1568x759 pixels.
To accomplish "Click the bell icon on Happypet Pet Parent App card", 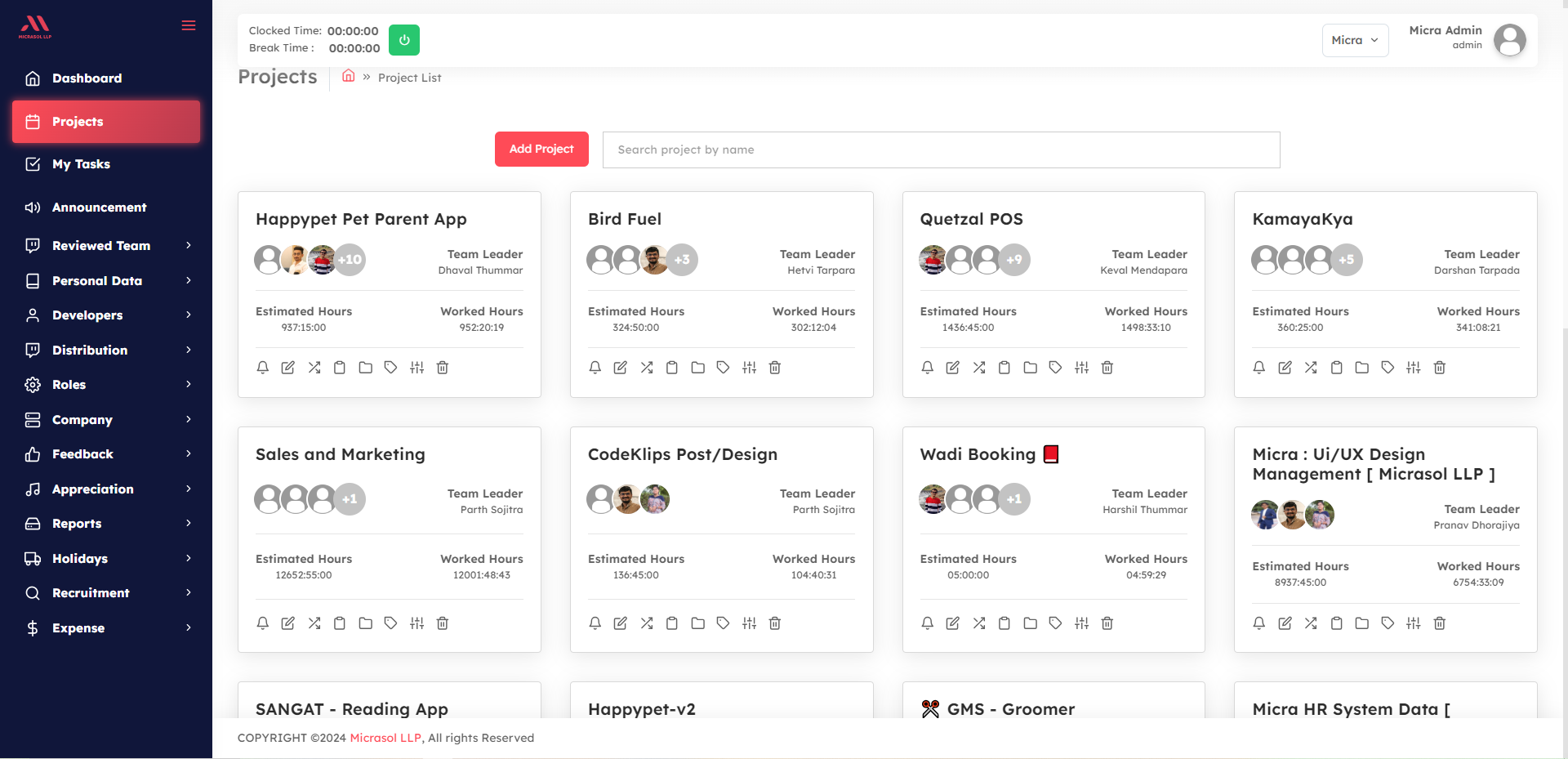I will pyautogui.click(x=263, y=368).
